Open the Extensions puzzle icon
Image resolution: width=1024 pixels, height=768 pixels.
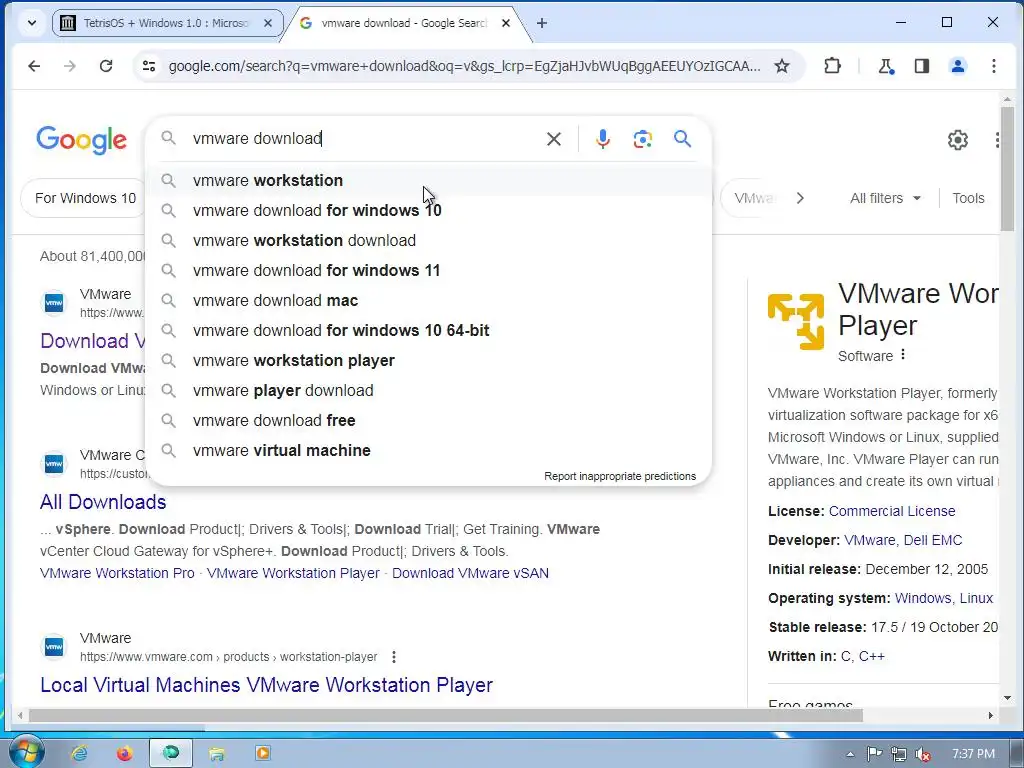coord(832,66)
